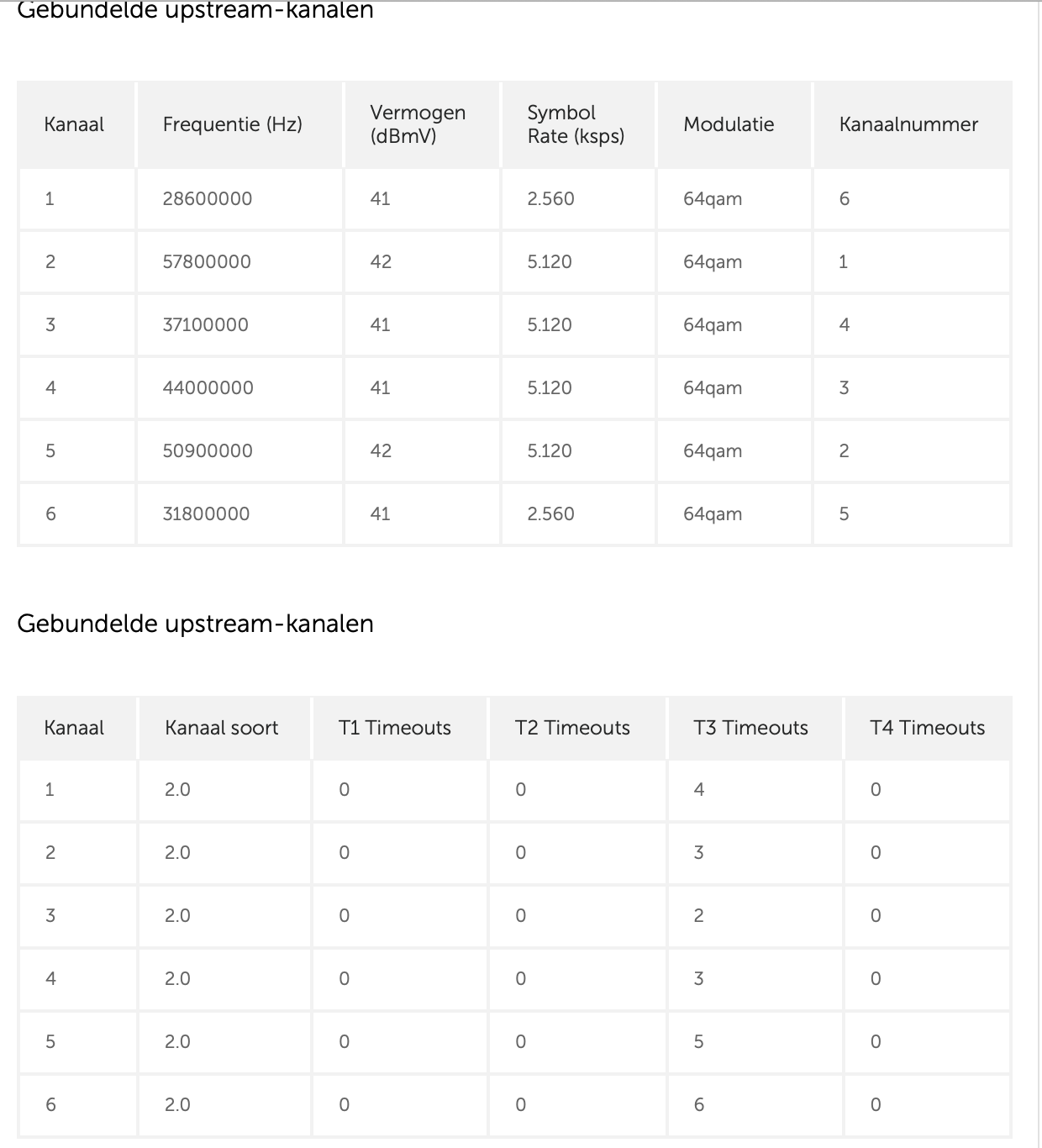Click the 64qam modulation cell for channel 3
This screenshot has width=1042, height=1148.
click(x=713, y=325)
